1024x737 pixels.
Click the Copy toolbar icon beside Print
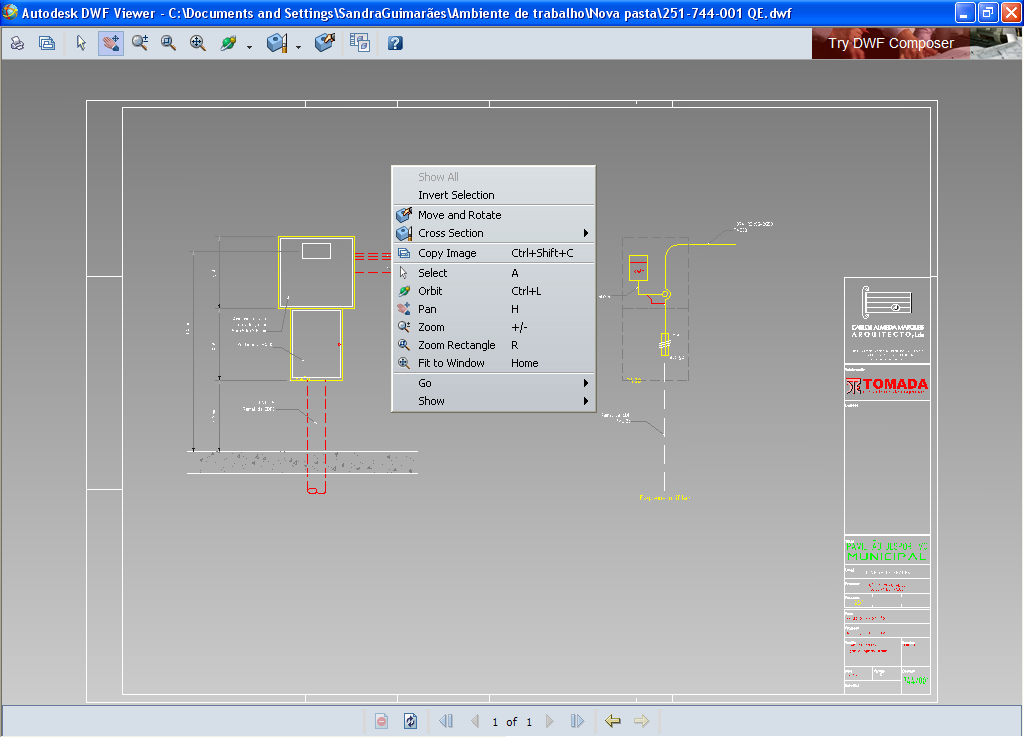tap(47, 43)
